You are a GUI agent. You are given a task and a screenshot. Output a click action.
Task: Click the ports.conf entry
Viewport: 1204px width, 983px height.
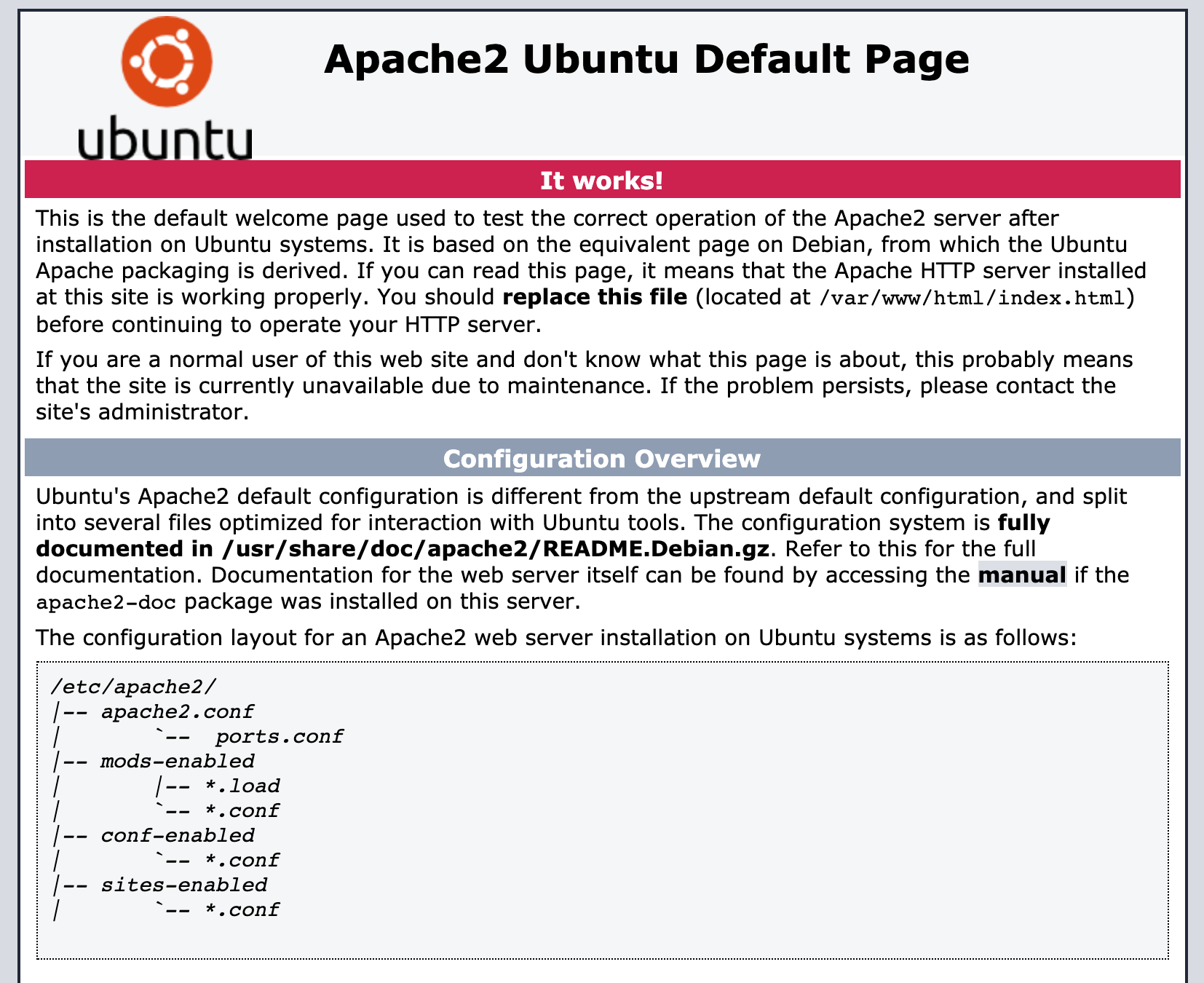point(280,736)
